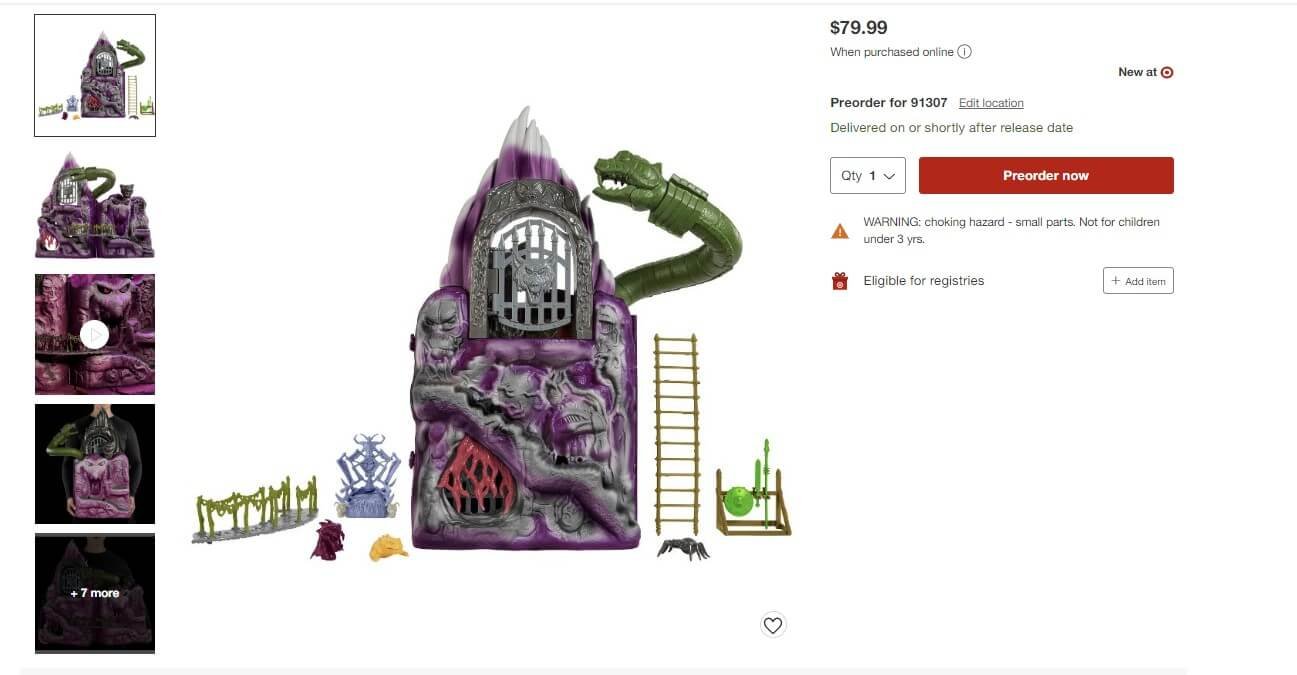Open the '+ 7 more' images thumbnail
The width and height of the screenshot is (1297, 675).
point(95,593)
